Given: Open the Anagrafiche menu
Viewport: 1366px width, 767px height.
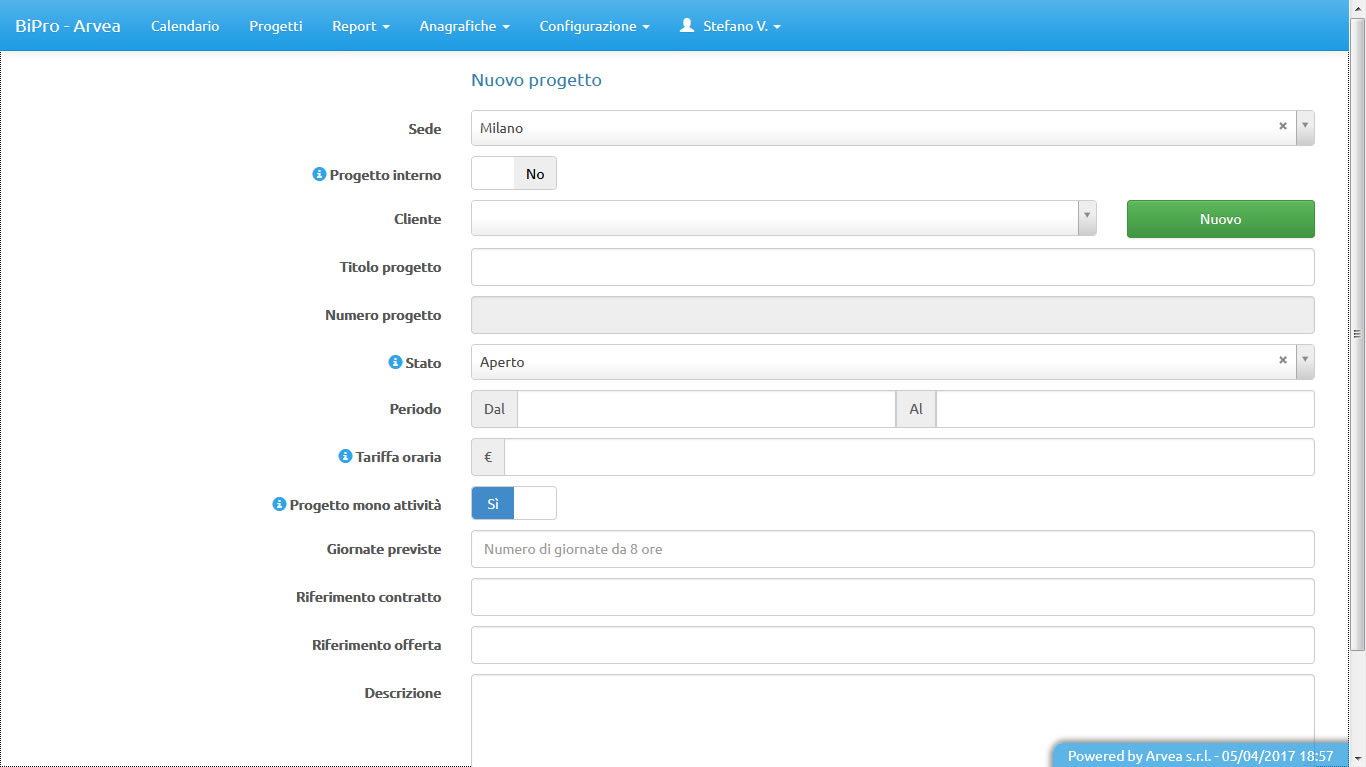Looking at the screenshot, I should click(x=464, y=26).
